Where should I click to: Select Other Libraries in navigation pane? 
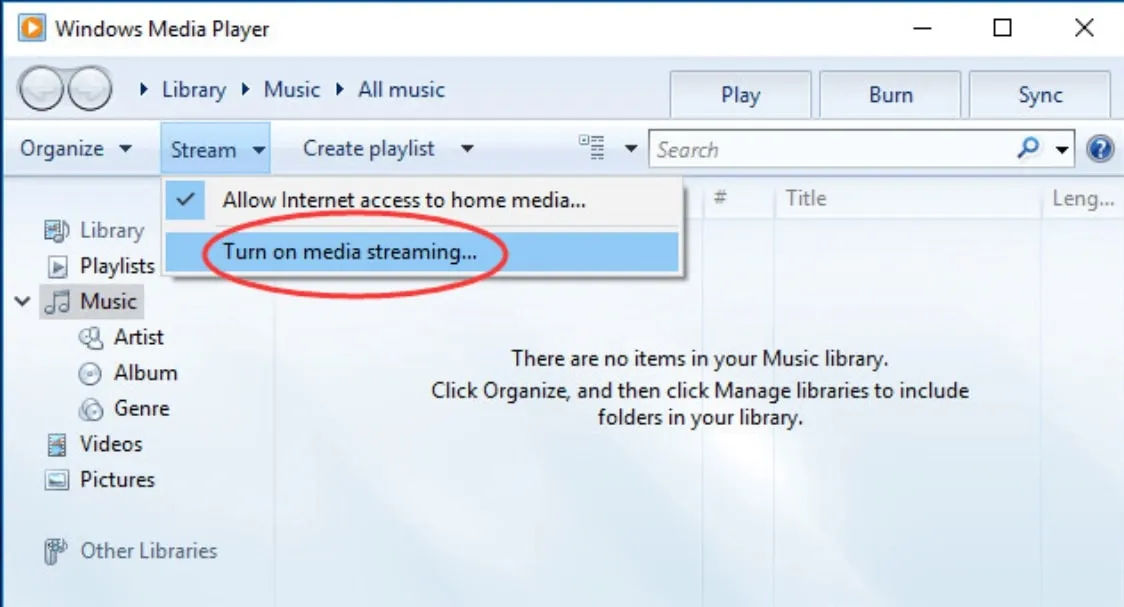pos(148,551)
